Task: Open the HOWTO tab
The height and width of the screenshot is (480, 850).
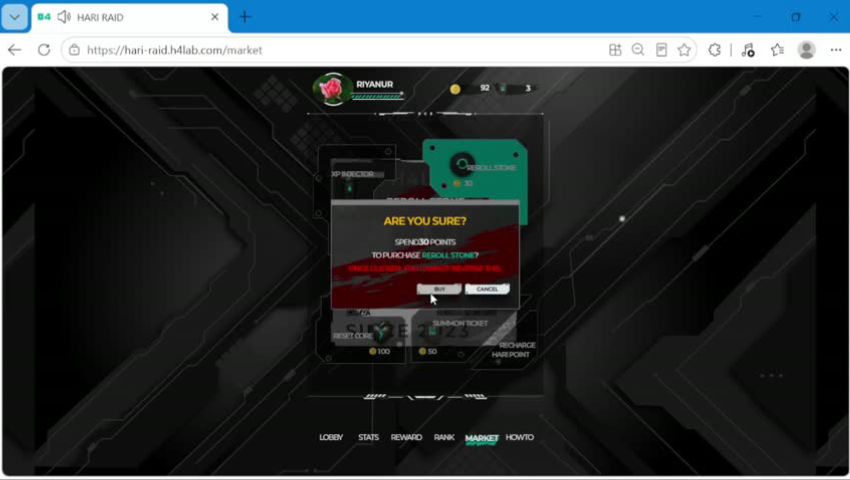Action: pos(519,437)
